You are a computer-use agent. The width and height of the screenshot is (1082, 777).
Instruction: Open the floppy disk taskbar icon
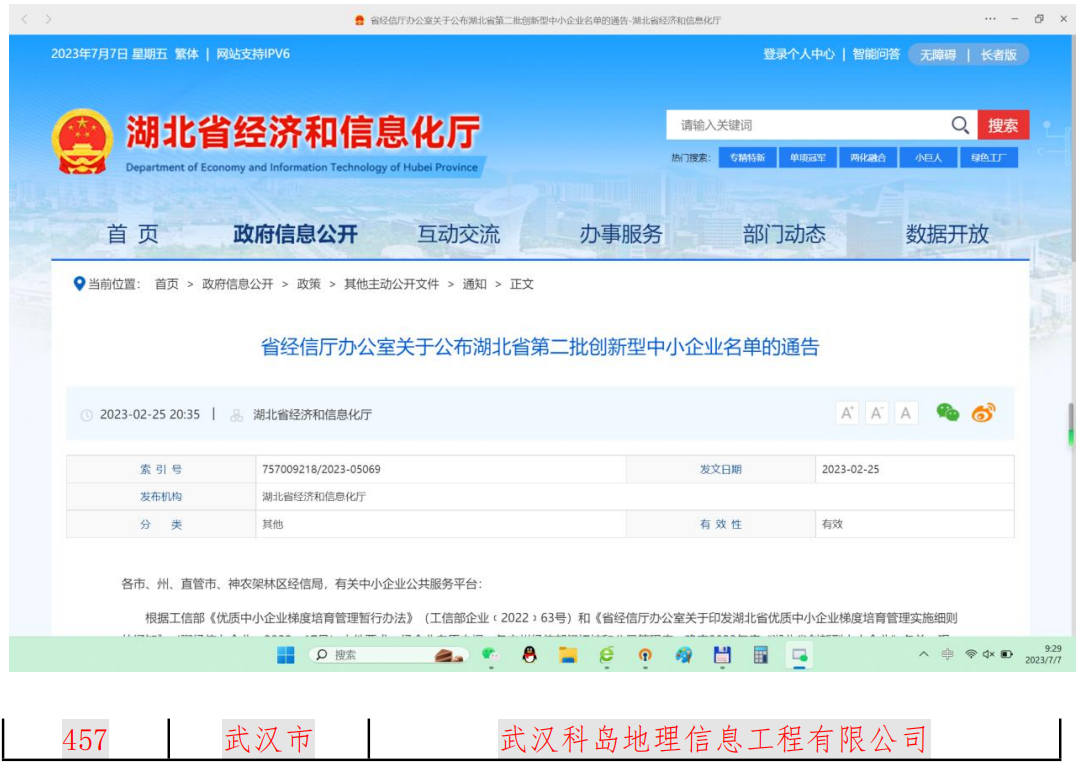[722, 655]
